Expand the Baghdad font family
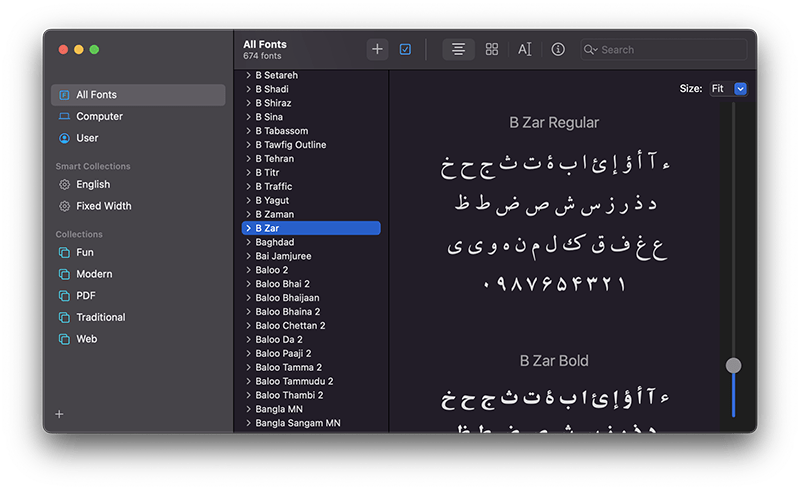This screenshot has height=490, width=800. click(x=248, y=242)
